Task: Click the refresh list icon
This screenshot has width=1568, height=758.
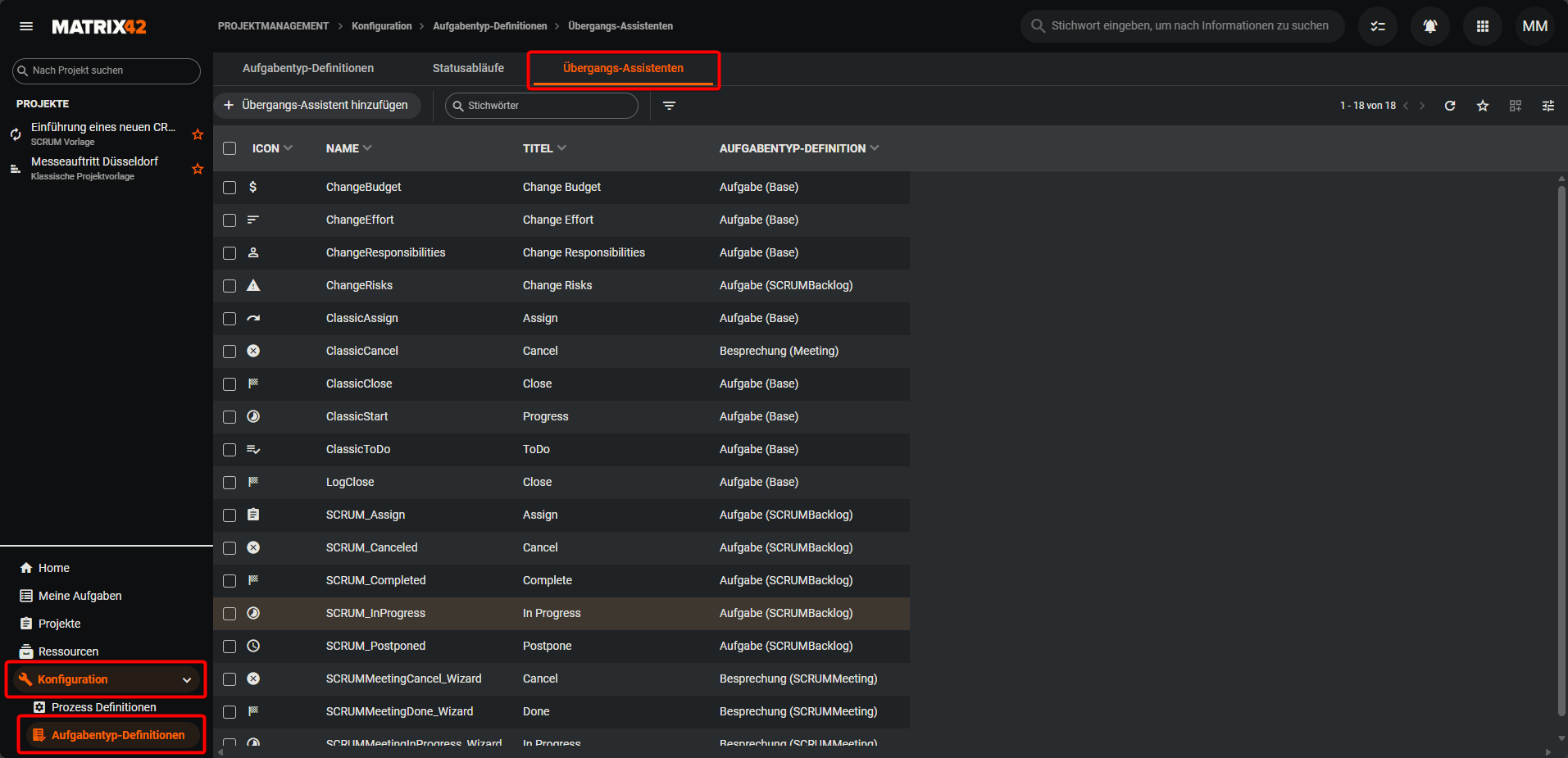Action: tap(1449, 106)
